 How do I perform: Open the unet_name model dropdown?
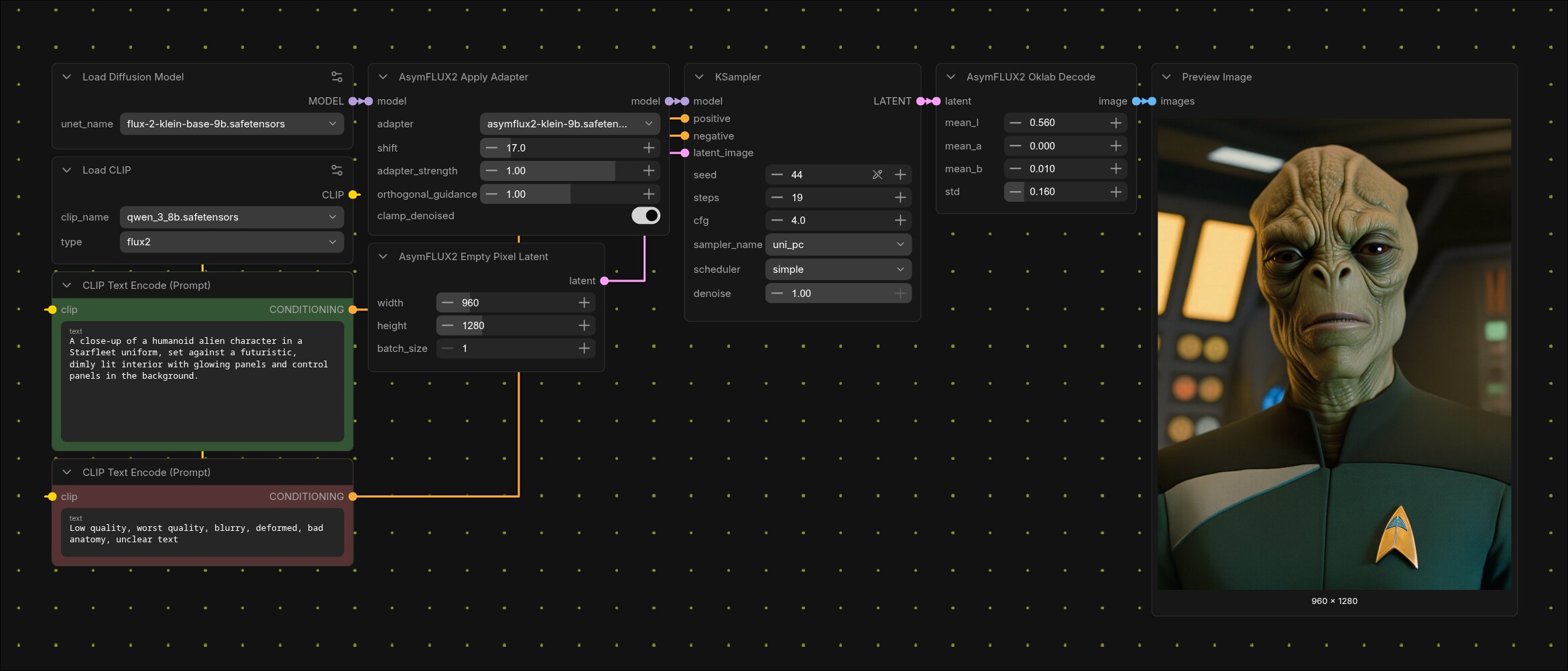[232, 124]
